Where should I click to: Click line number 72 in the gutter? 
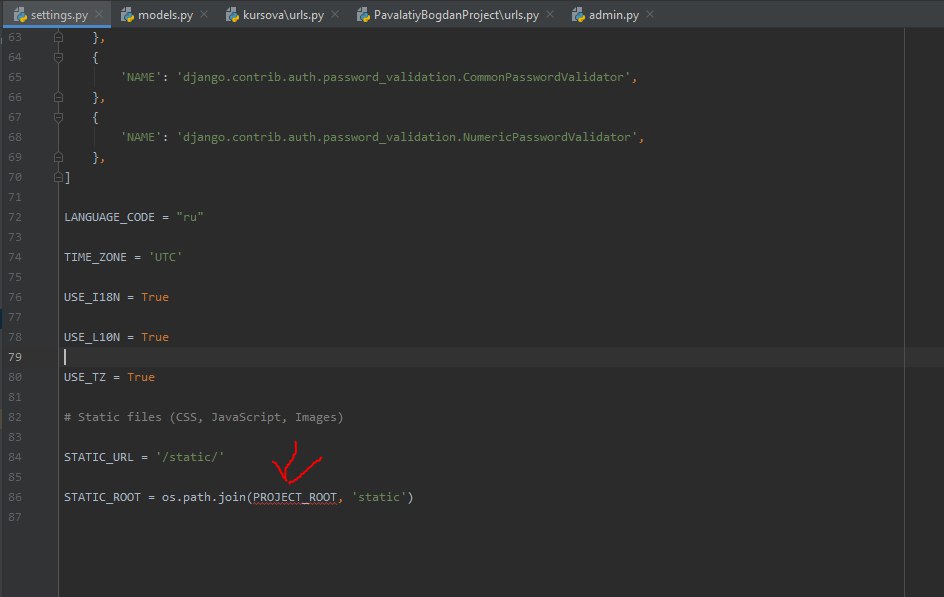[14, 217]
